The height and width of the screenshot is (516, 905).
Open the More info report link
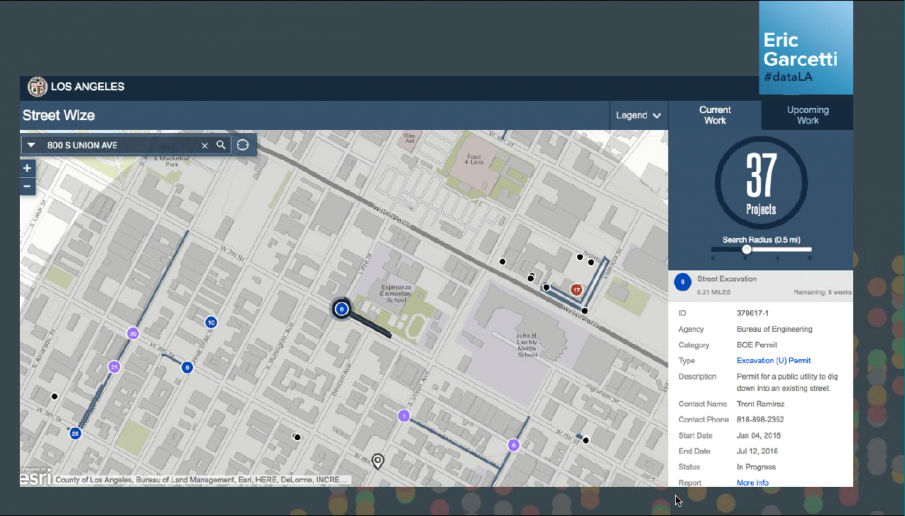[x=752, y=483]
